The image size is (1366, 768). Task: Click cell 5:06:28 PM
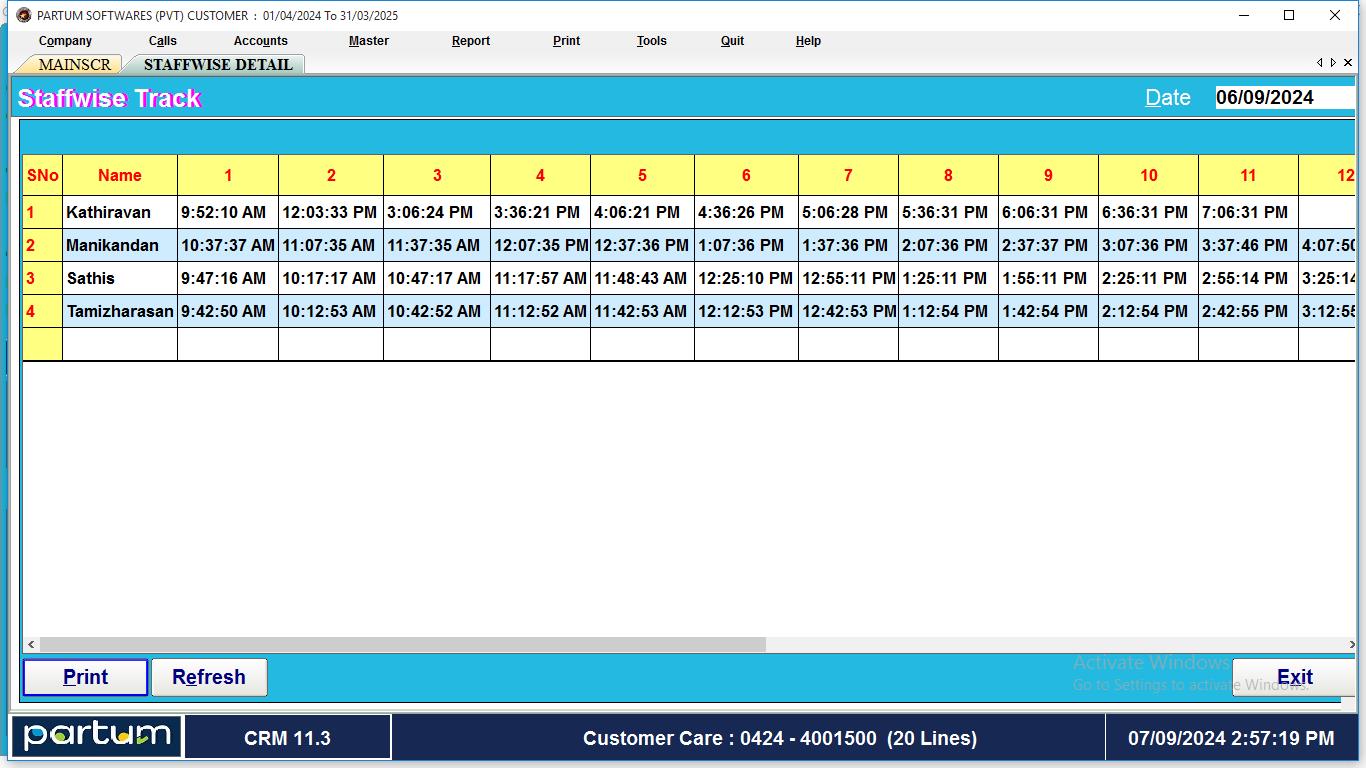[x=848, y=212]
